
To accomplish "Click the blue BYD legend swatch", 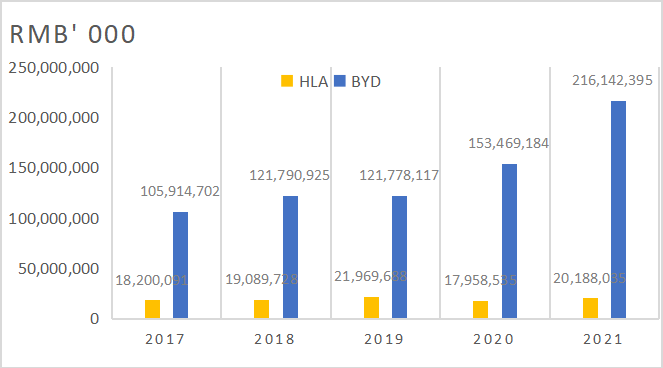I will coord(340,81).
